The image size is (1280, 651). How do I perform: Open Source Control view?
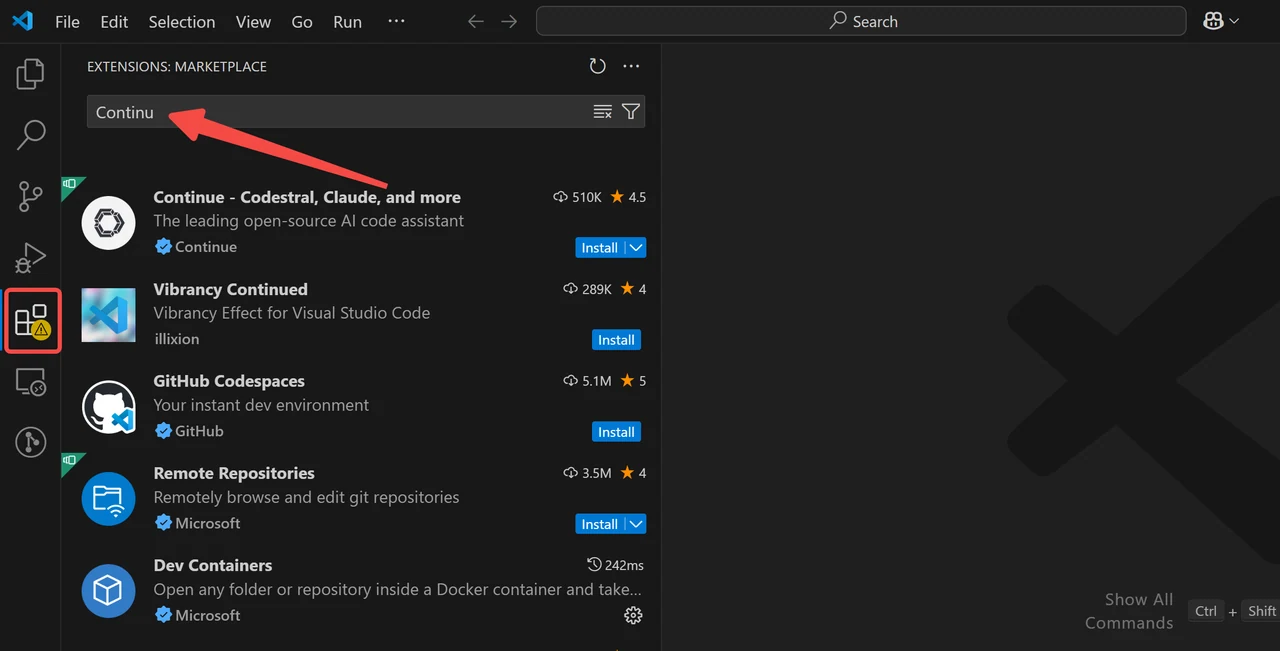(31, 196)
